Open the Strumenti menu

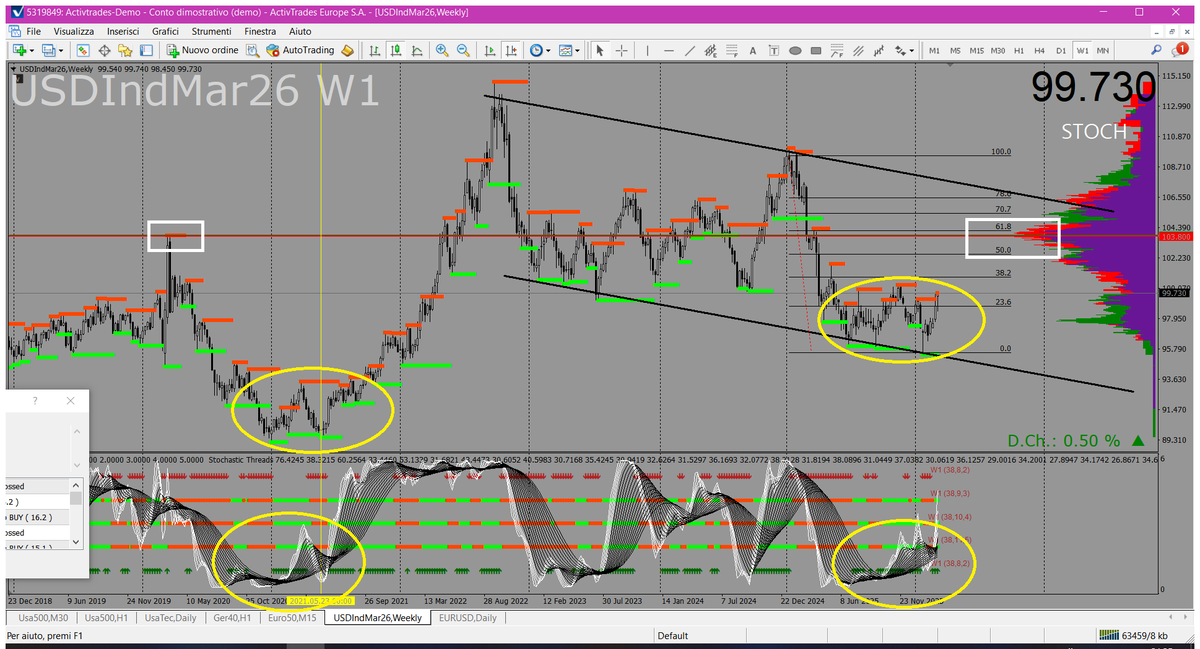coord(213,31)
